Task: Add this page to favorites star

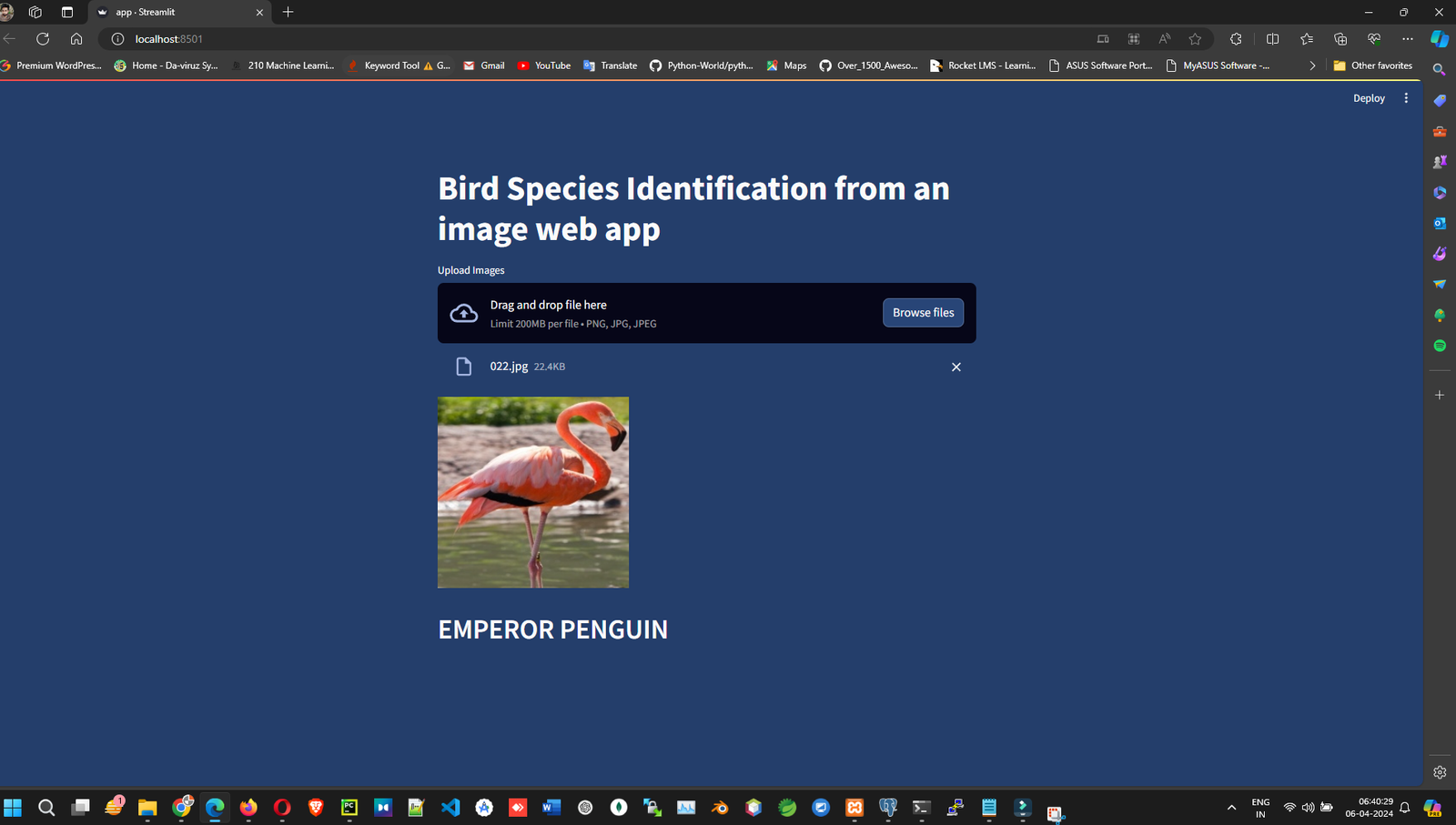Action: [x=1195, y=39]
